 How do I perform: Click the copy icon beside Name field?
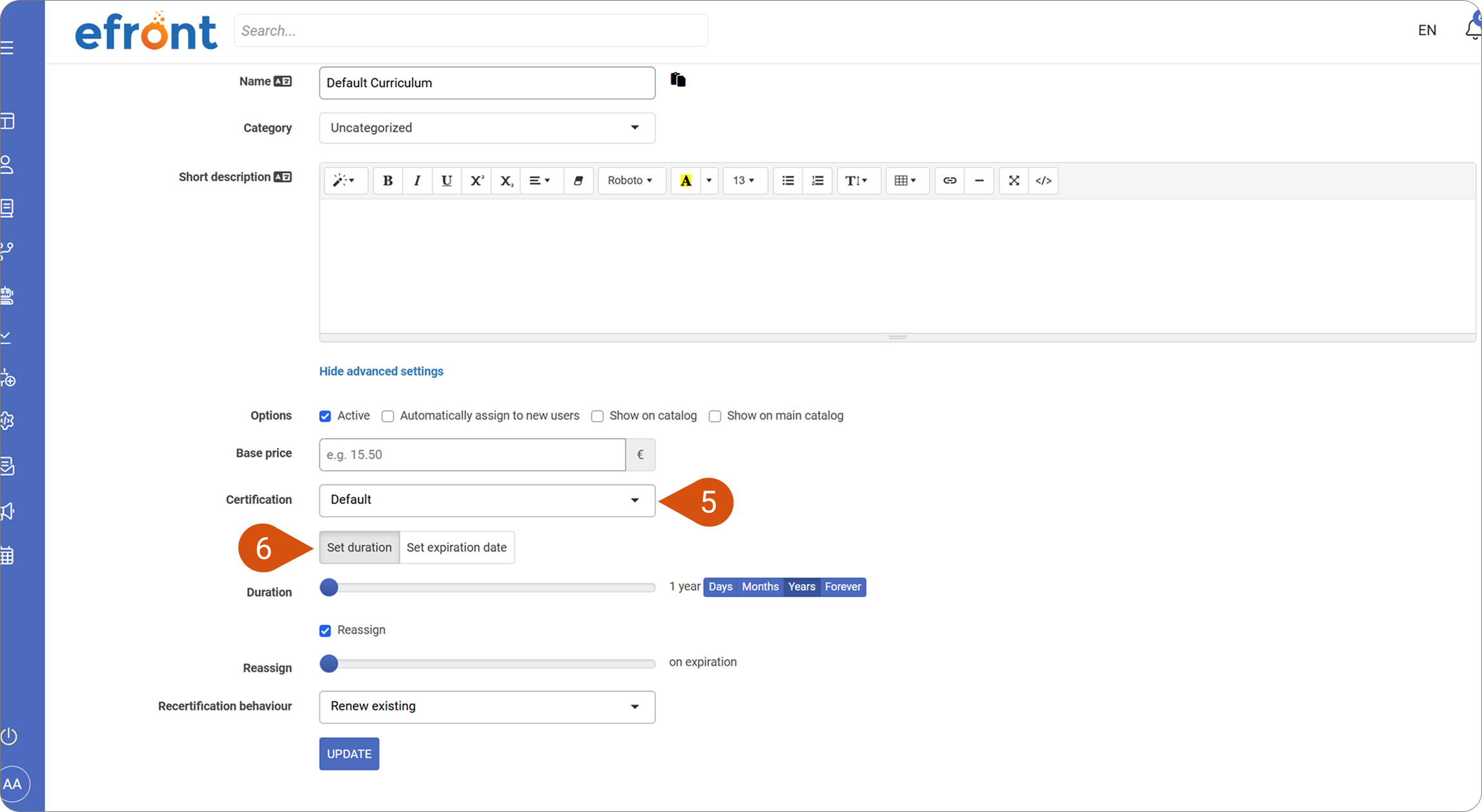(x=678, y=79)
